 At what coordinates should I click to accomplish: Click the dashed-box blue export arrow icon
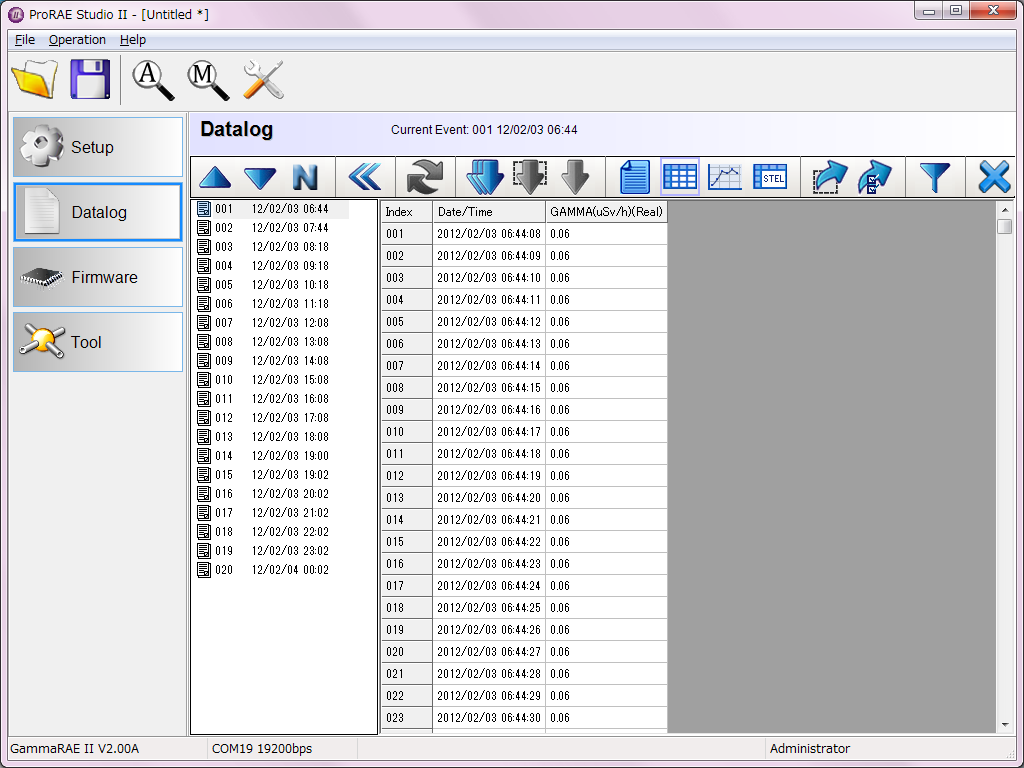click(829, 177)
